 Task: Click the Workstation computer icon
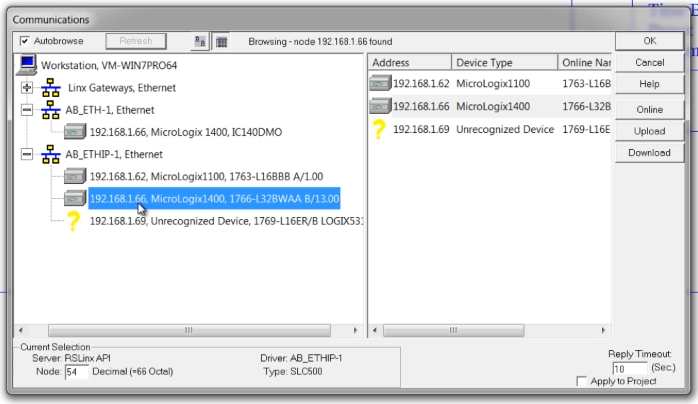(x=27, y=65)
